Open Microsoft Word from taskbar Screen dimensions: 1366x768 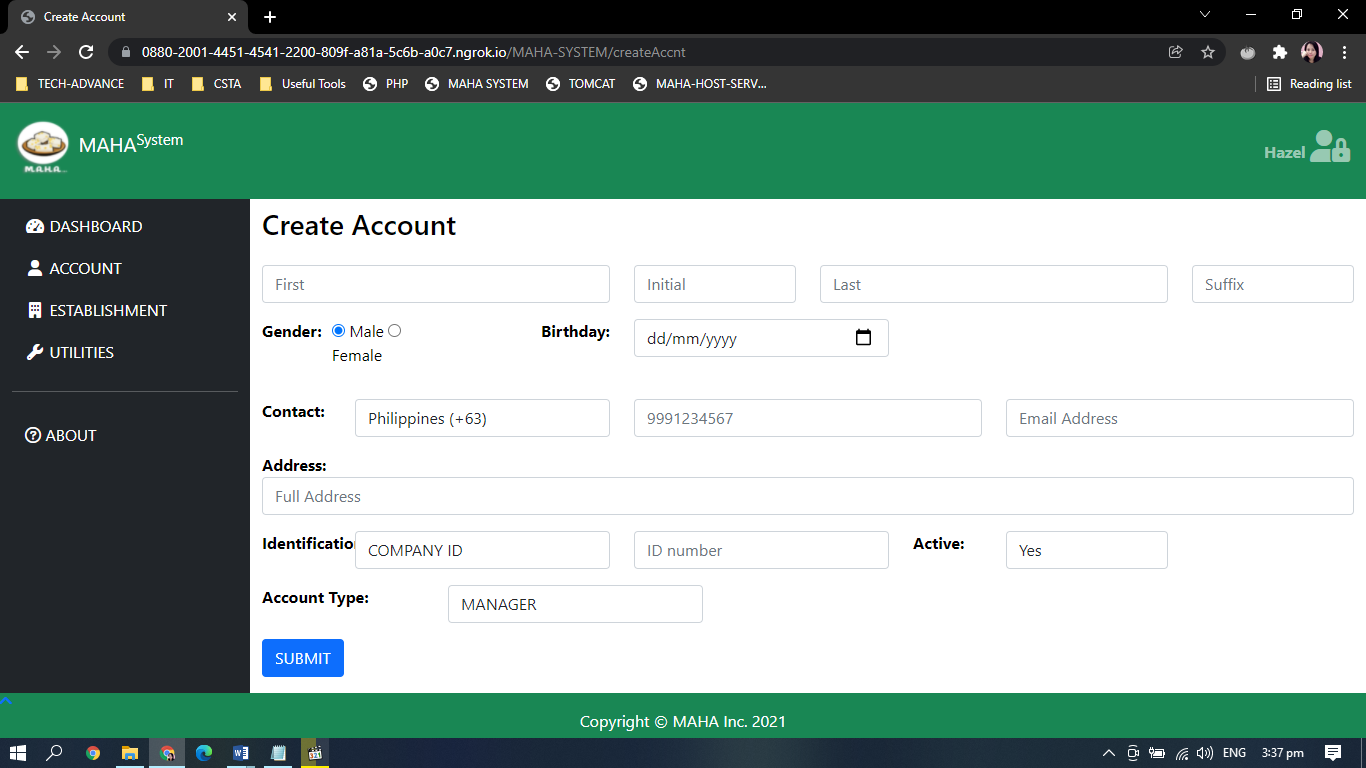241,753
